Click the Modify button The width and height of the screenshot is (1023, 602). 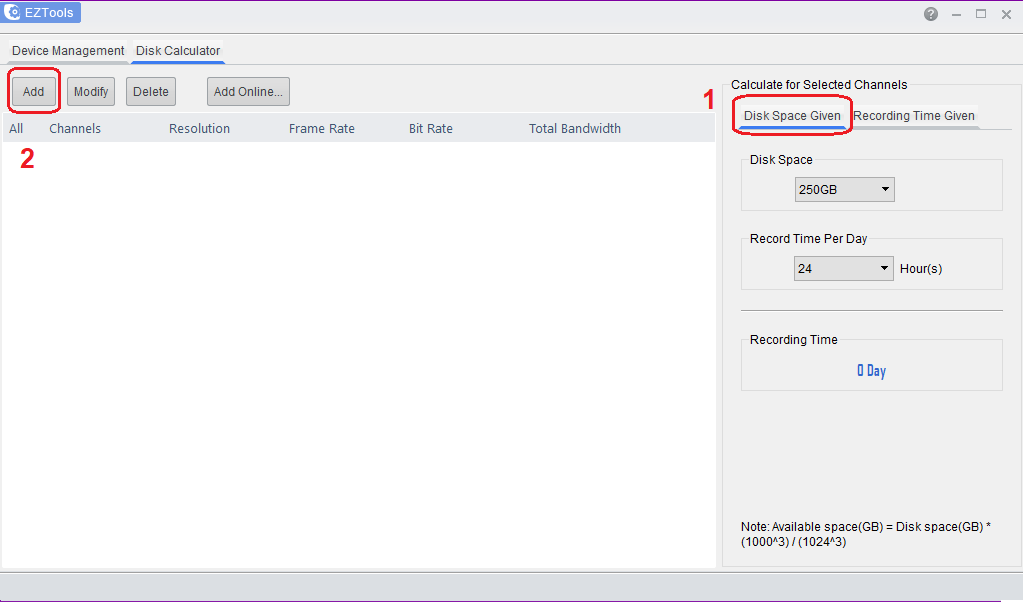pyautogui.click(x=90, y=91)
